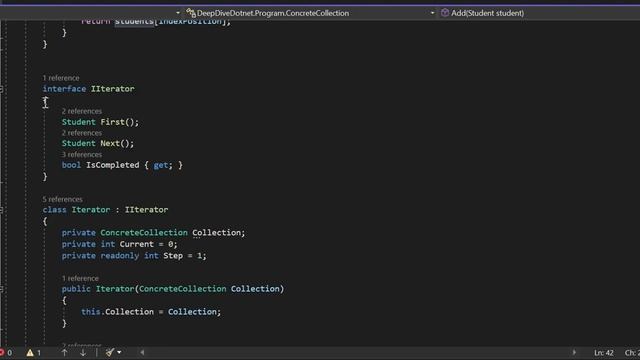This screenshot has width=640, height=360.
Task: Open the '5 references' CodeLens above class Iterator
Action: [62, 199]
